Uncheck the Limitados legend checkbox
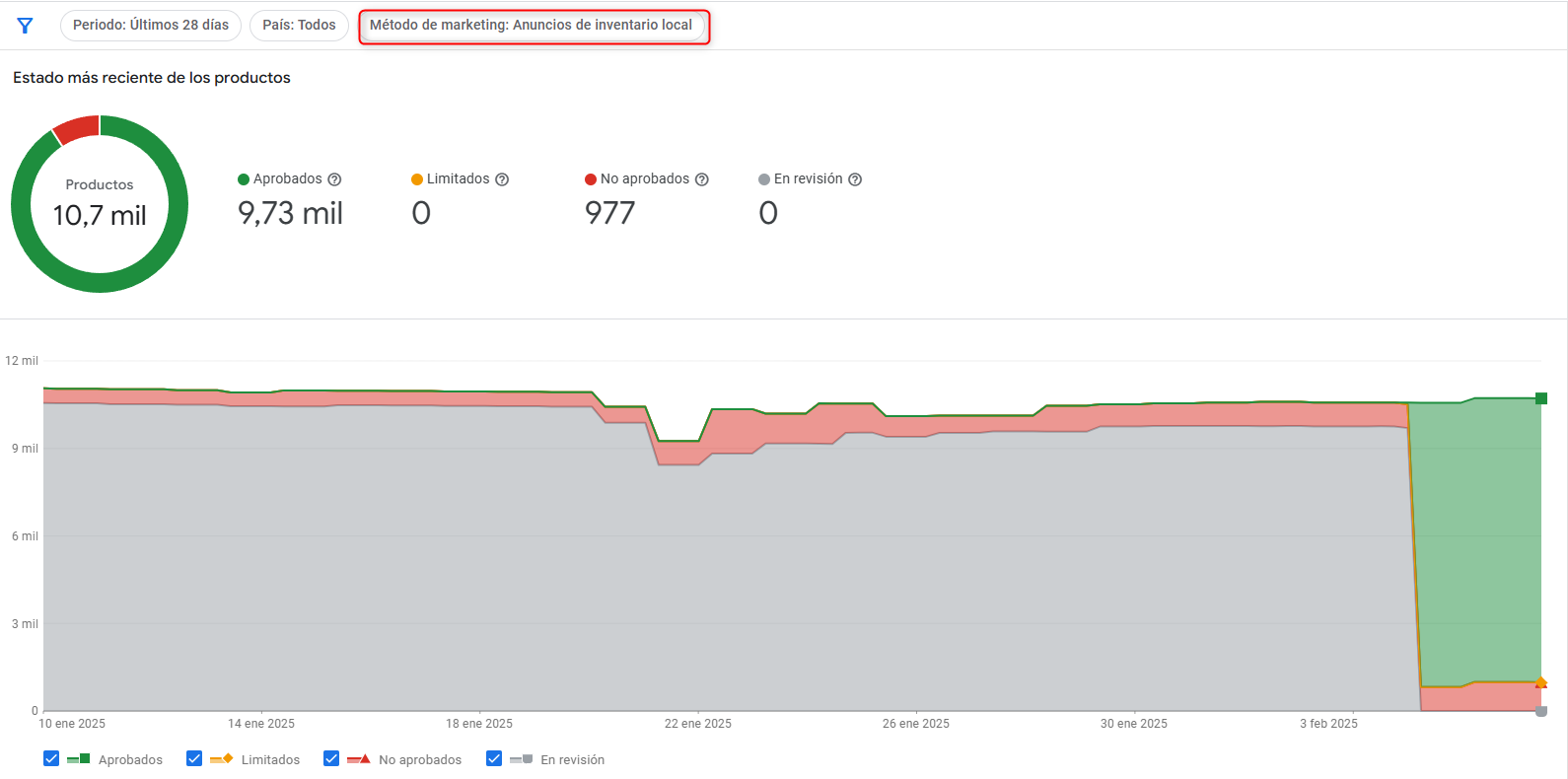1568x779 pixels. pos(194,758)
